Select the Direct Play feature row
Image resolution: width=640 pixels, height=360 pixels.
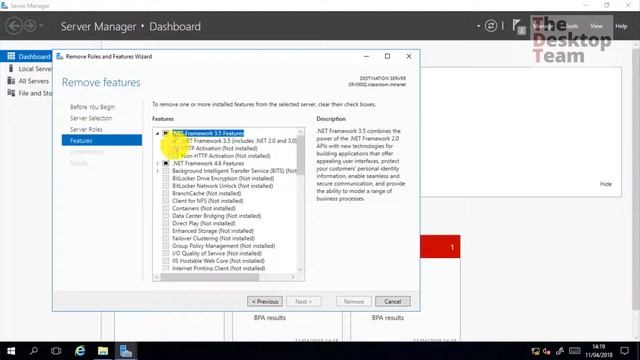[204, 223]
